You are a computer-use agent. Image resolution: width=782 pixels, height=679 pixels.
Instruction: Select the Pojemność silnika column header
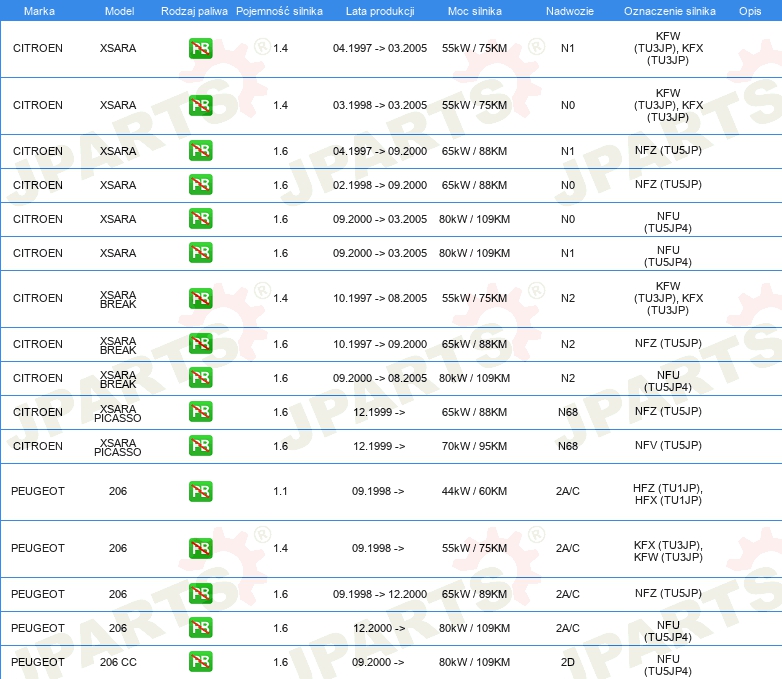tap(280, 10)
